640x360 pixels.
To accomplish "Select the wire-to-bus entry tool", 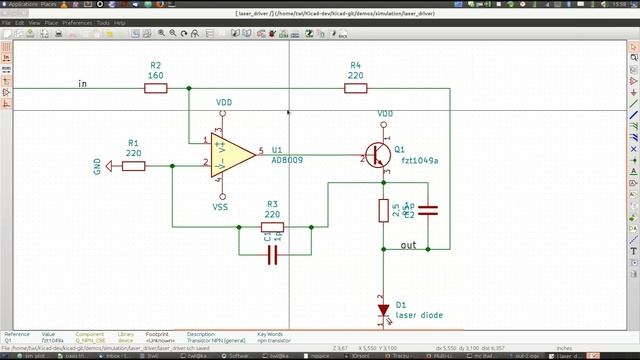I will click(x=633, y=127).
